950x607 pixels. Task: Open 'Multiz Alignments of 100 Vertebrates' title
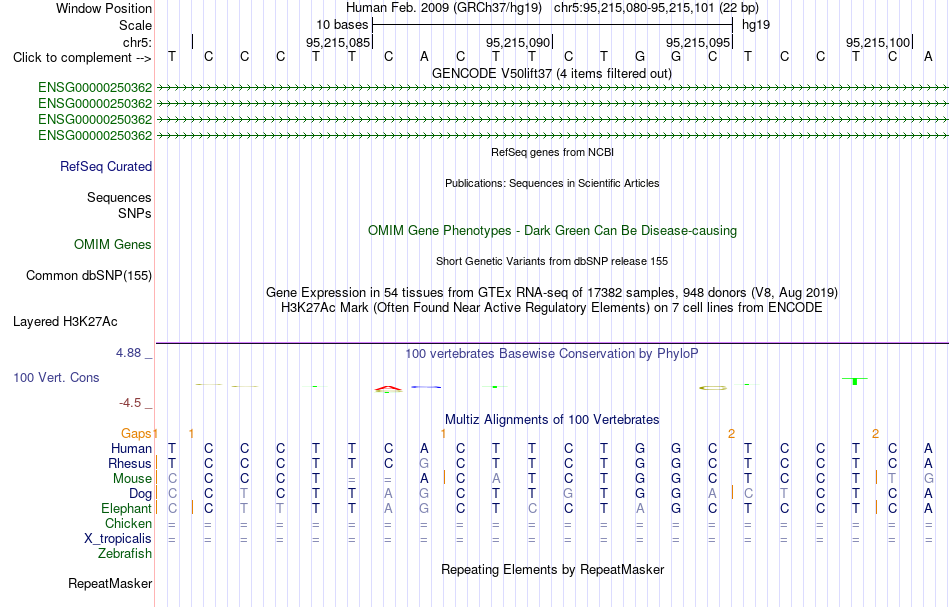[552, 419]
